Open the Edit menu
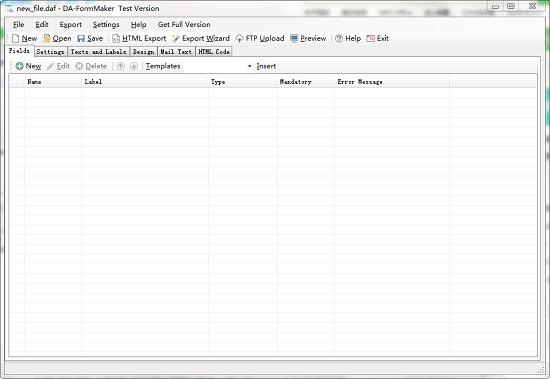 point(42,25)
